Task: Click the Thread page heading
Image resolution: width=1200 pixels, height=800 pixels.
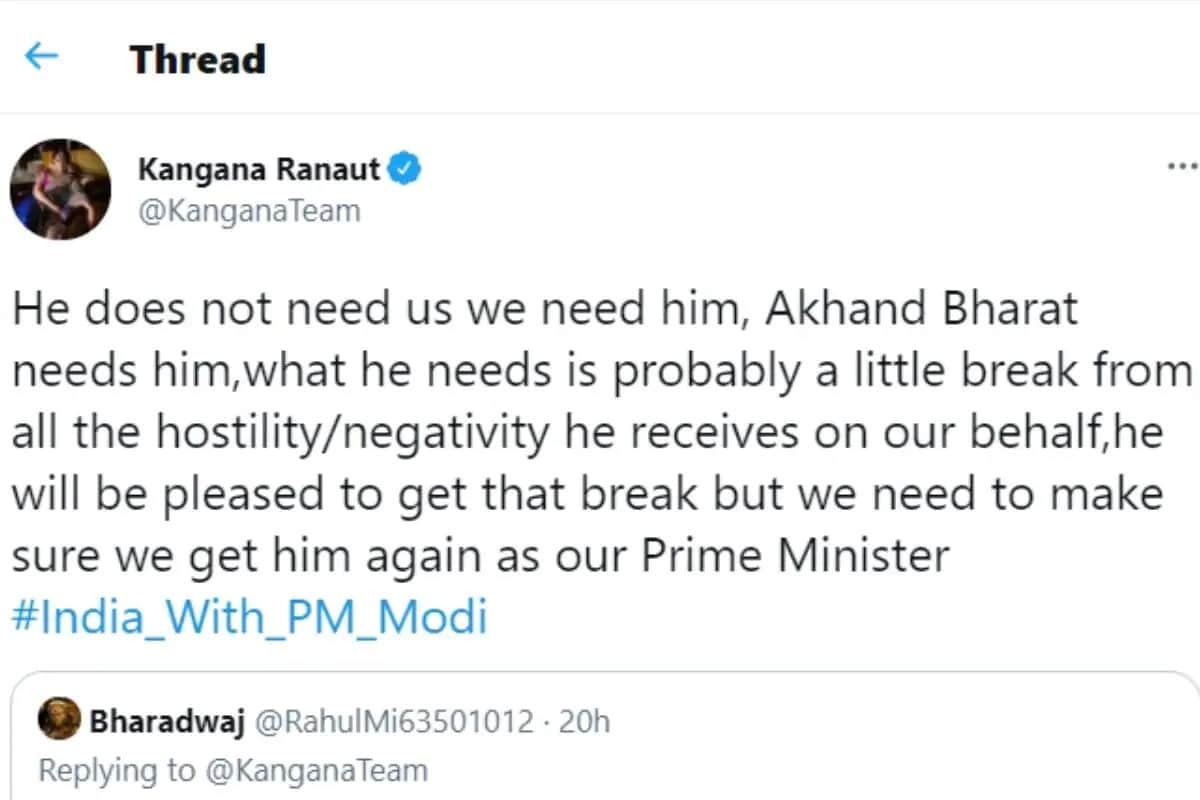Action: [197, 59]
